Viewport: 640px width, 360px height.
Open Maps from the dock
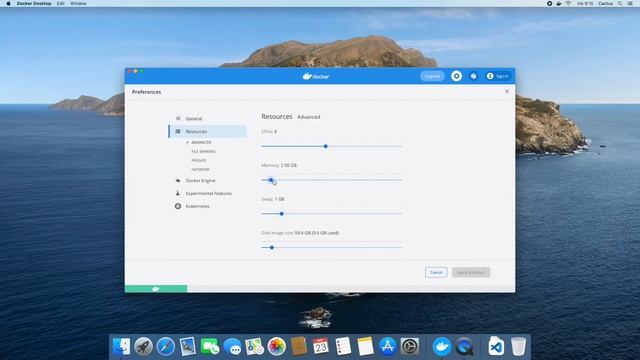coord(254,347)
